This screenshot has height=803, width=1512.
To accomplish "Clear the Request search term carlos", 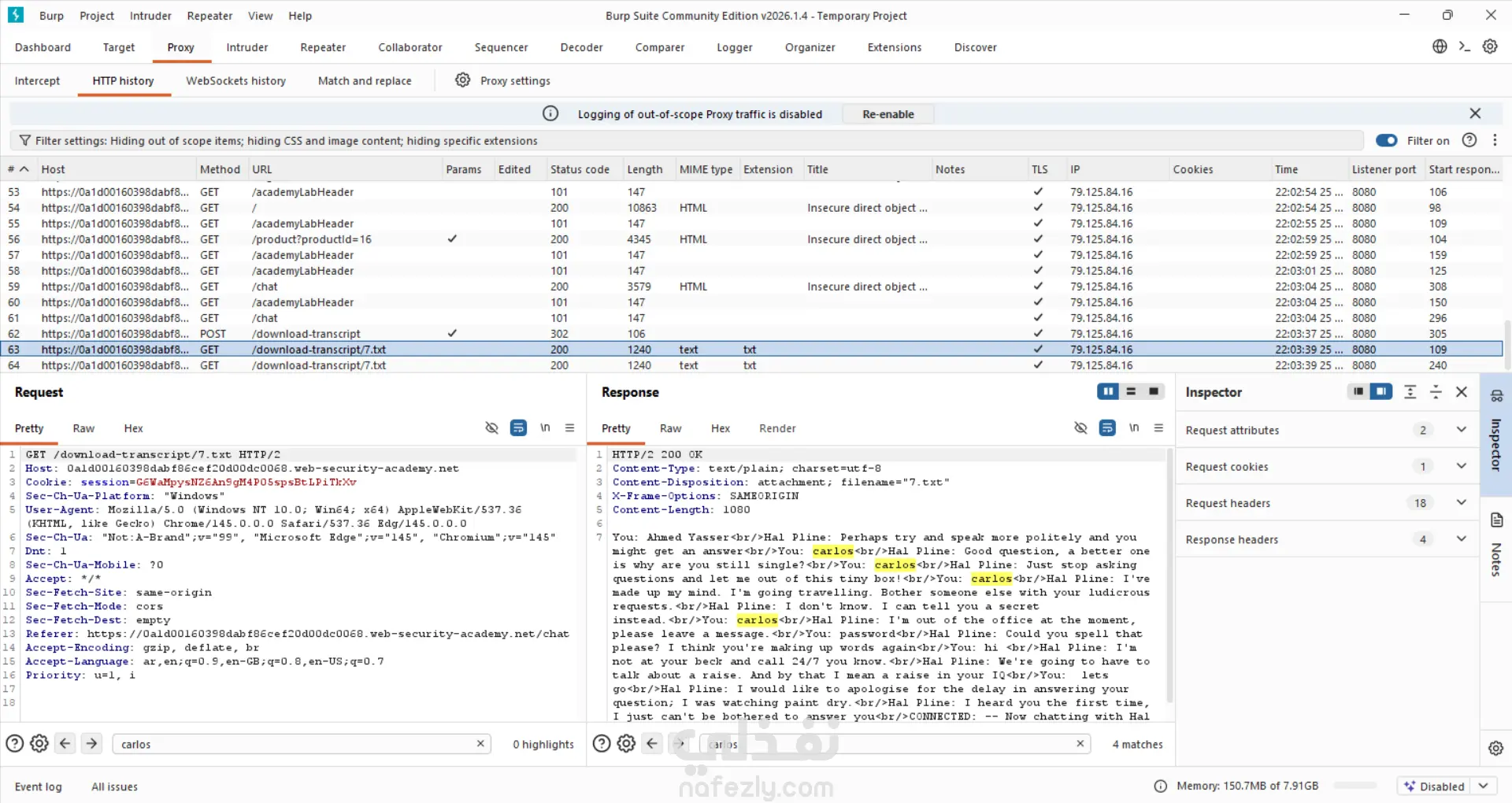I will click(x=480, y=743).
